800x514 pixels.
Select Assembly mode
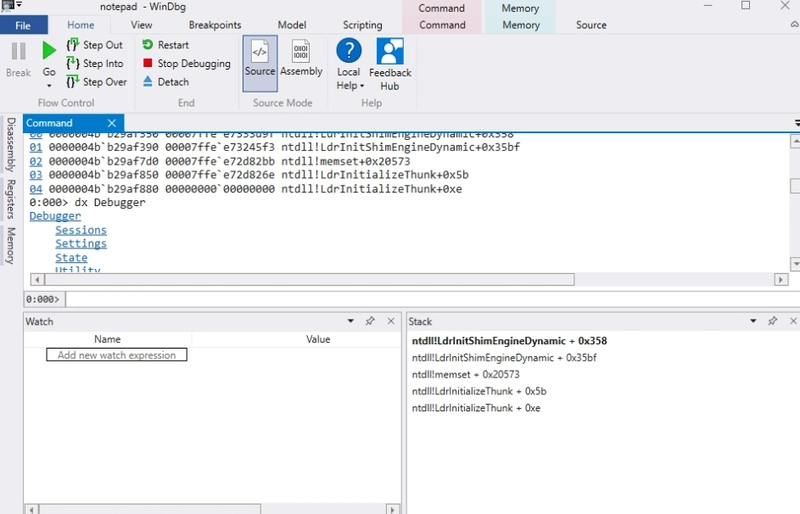(301, 58)
